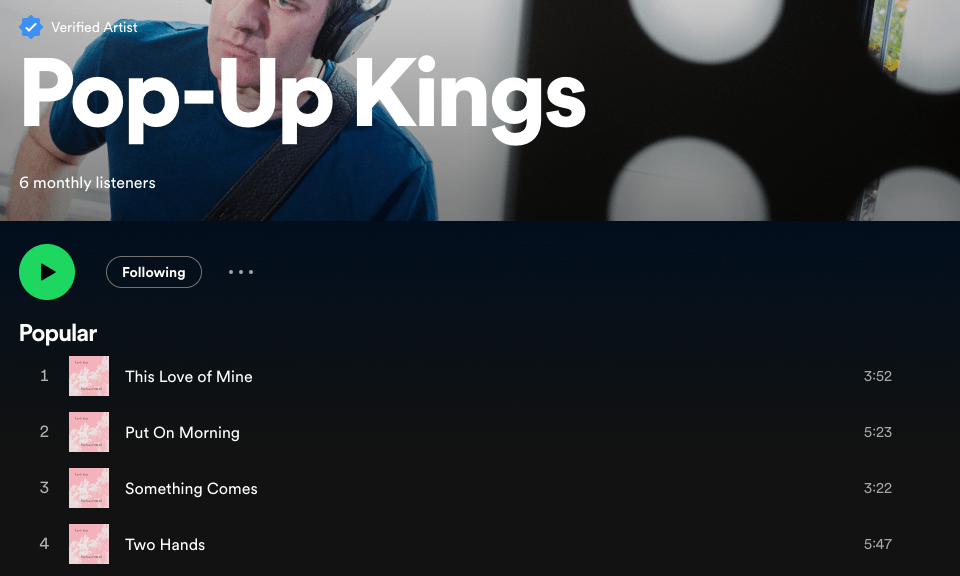Open the track Put On Morning

pyautogui.click(x=182, y=432)
